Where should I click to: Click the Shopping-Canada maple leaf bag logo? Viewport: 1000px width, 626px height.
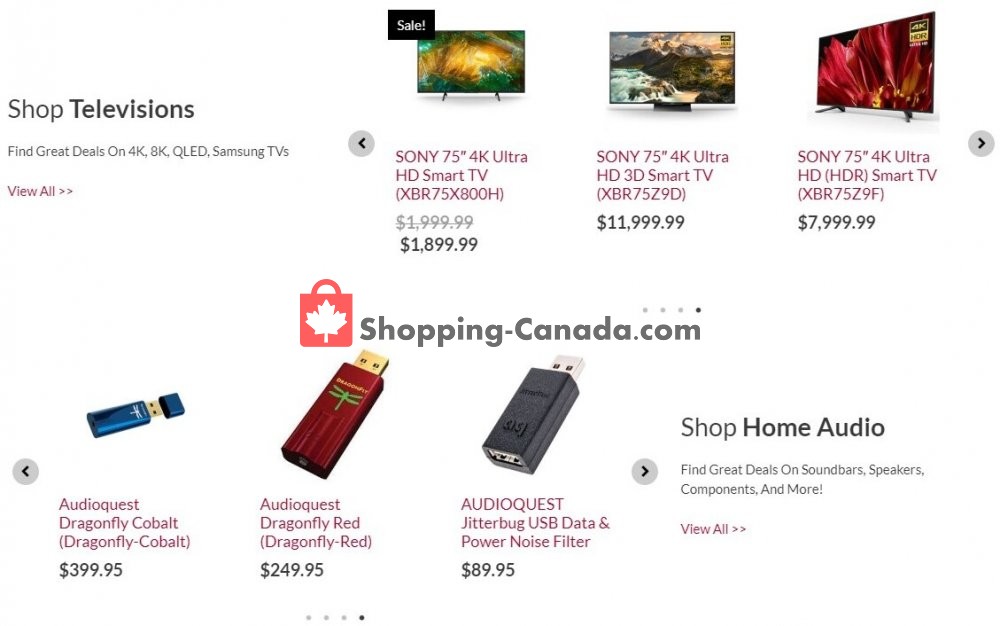click(326, 313)
